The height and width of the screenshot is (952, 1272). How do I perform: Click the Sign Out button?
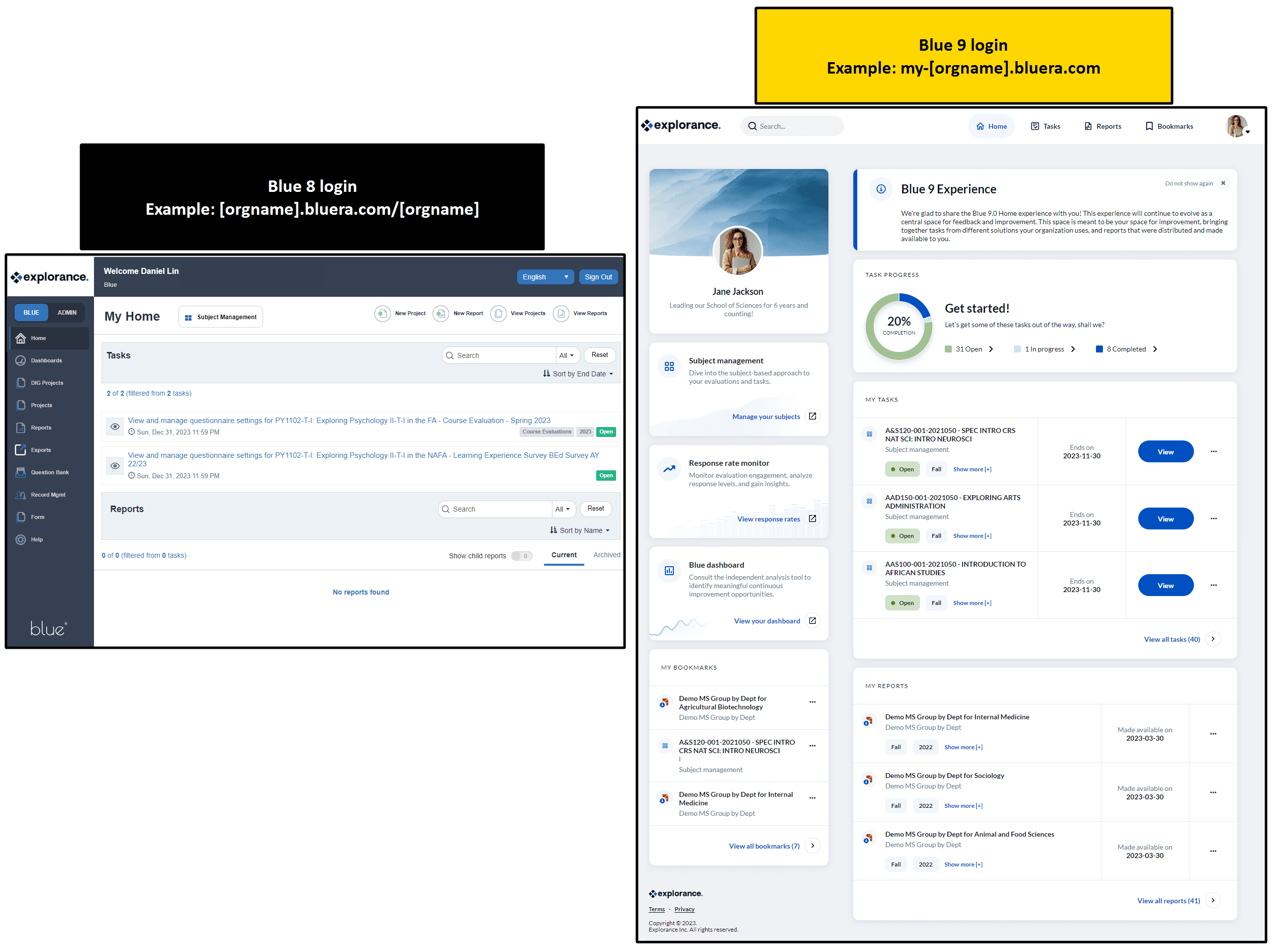[598, 277]
